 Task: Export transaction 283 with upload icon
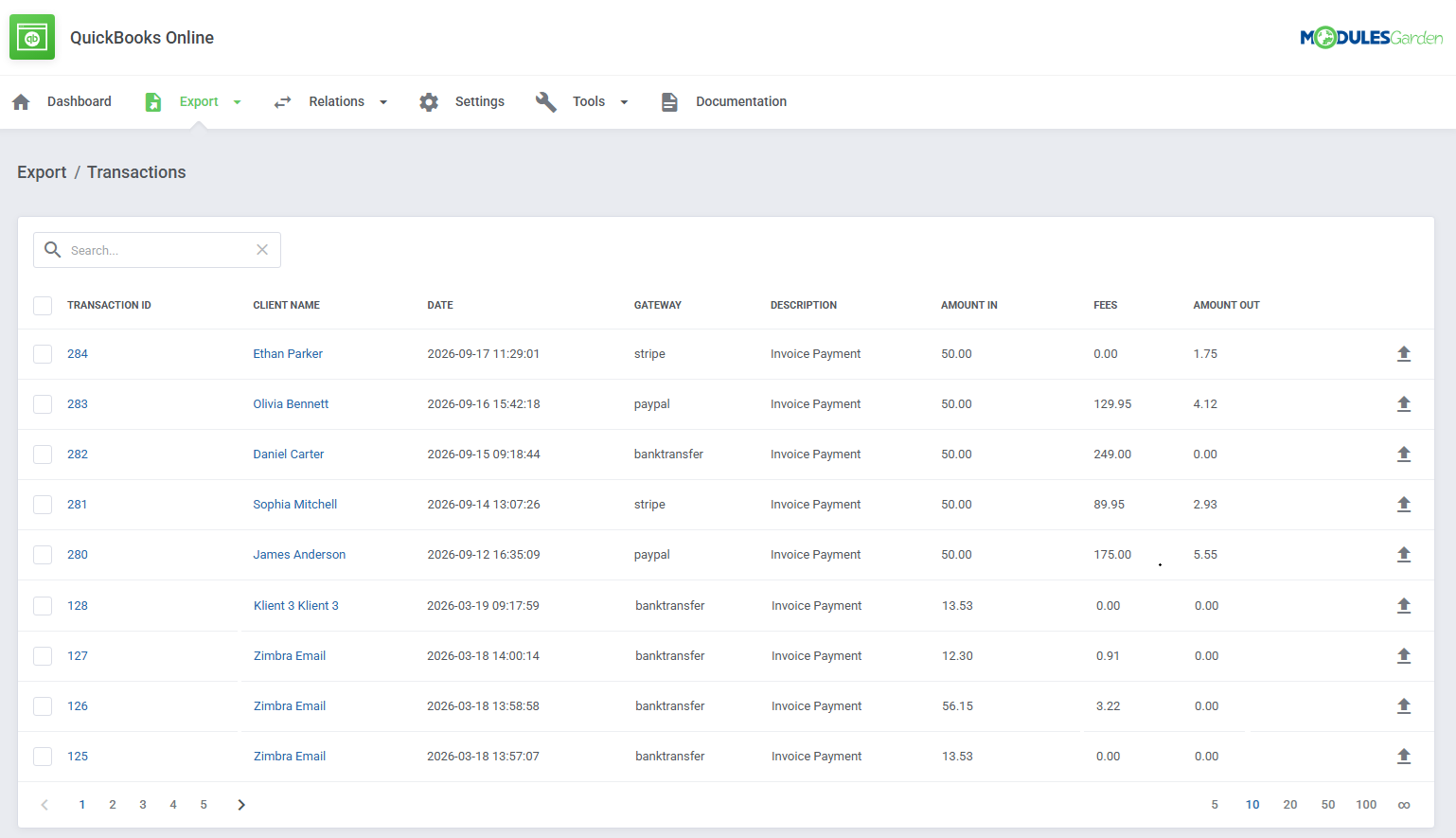(1404, 404)
